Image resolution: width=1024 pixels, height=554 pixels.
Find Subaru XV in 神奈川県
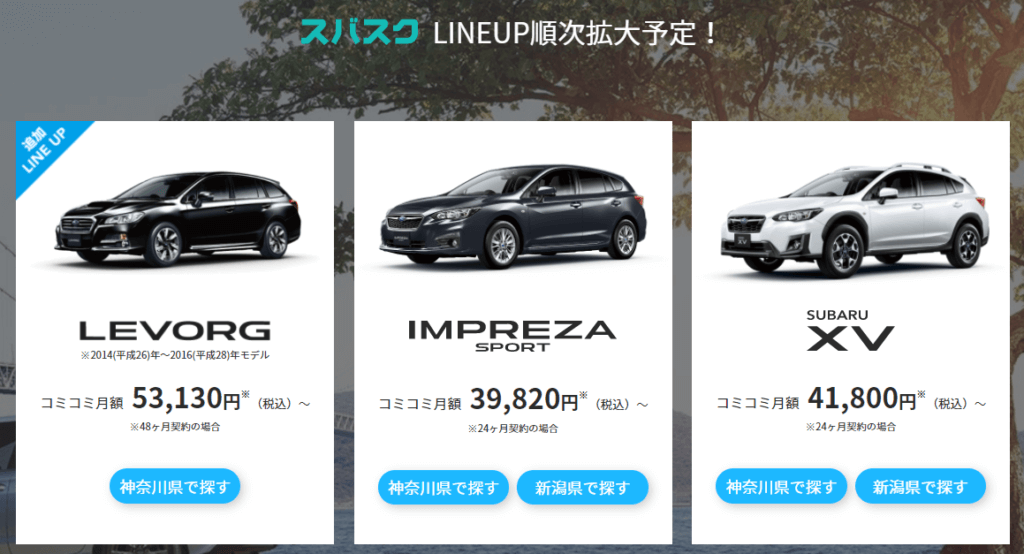click(x=781, y=487)
